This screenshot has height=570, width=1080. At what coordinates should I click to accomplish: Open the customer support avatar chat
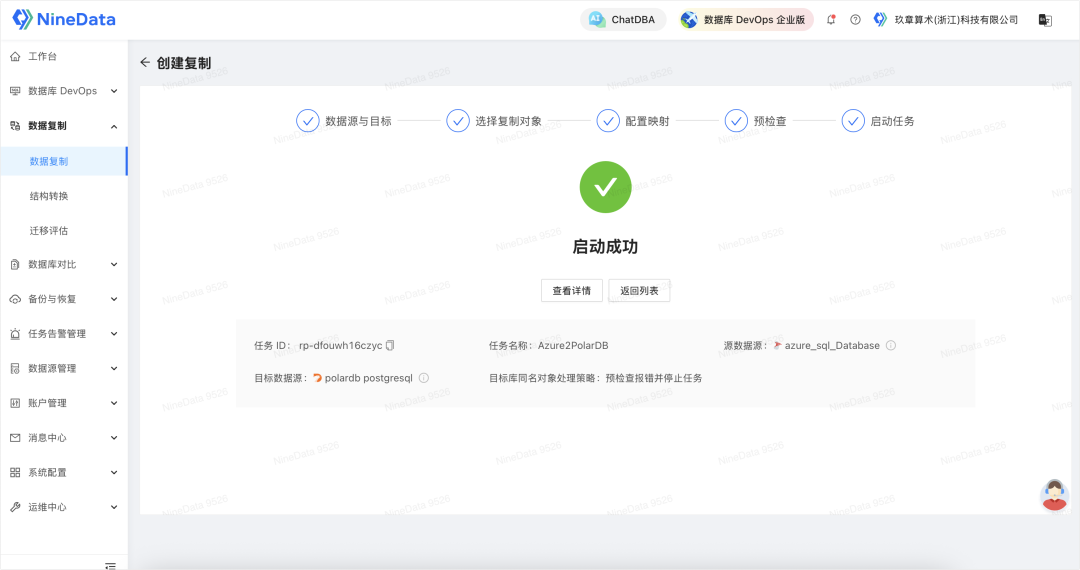[1054, 495]
